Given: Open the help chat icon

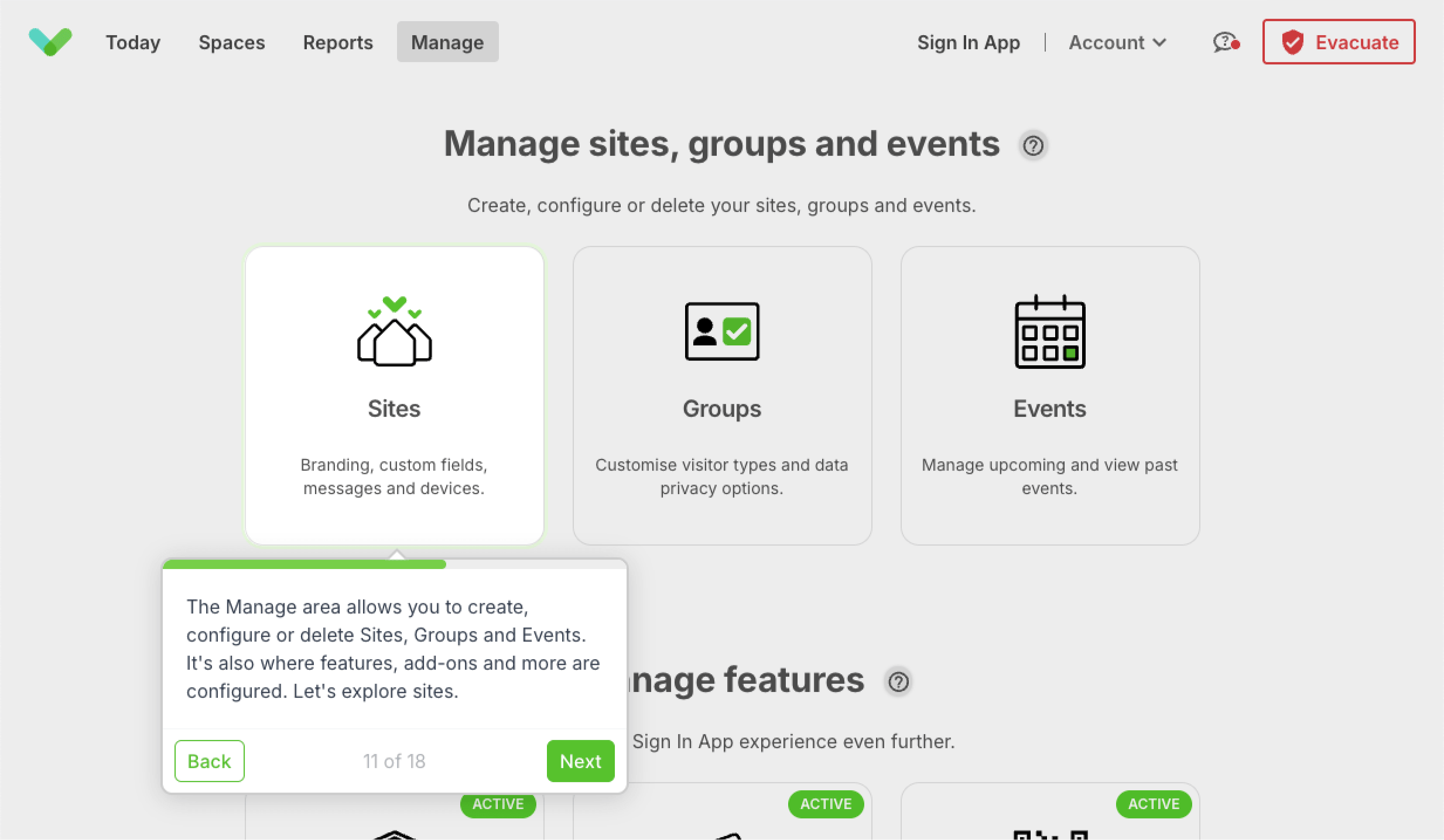Looking at the screenshot, I should (x=1226, y=42).
